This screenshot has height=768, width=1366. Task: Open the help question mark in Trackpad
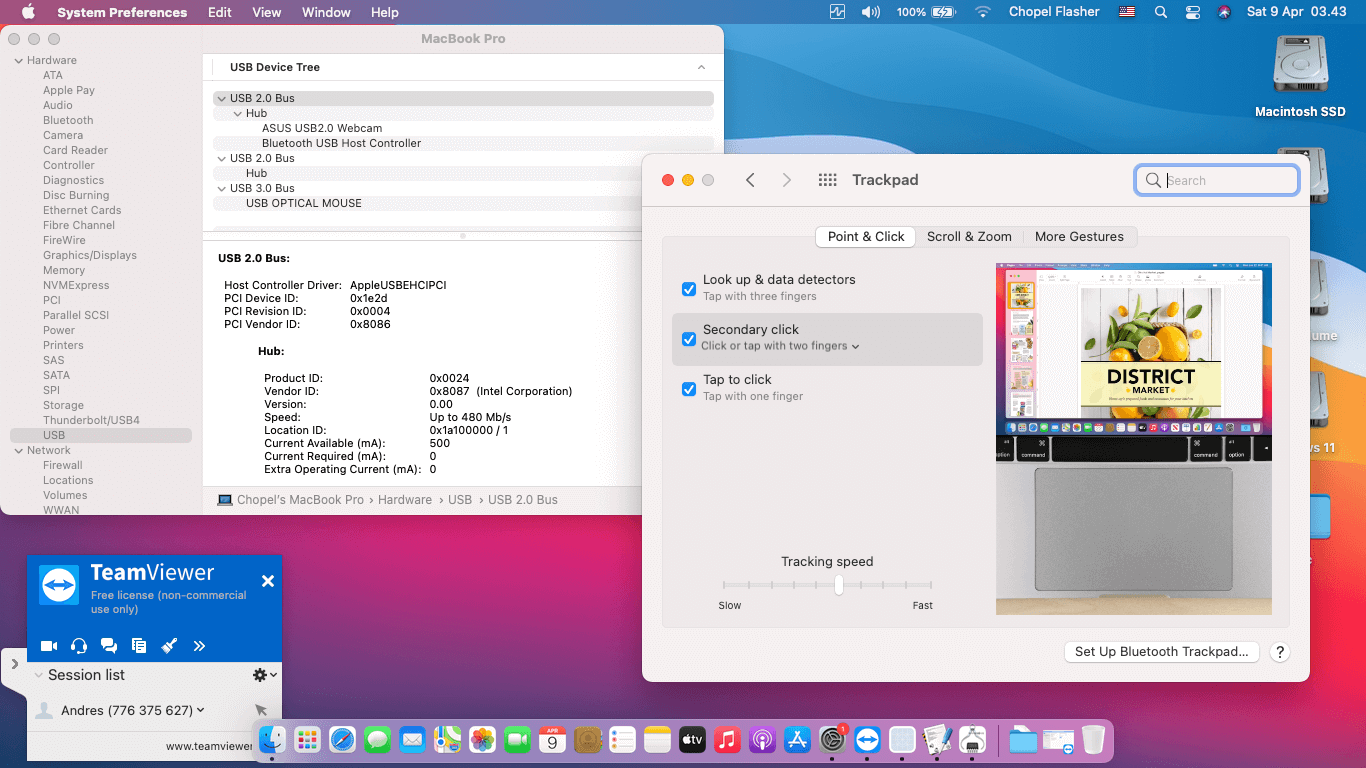(x=1279, y=652)
